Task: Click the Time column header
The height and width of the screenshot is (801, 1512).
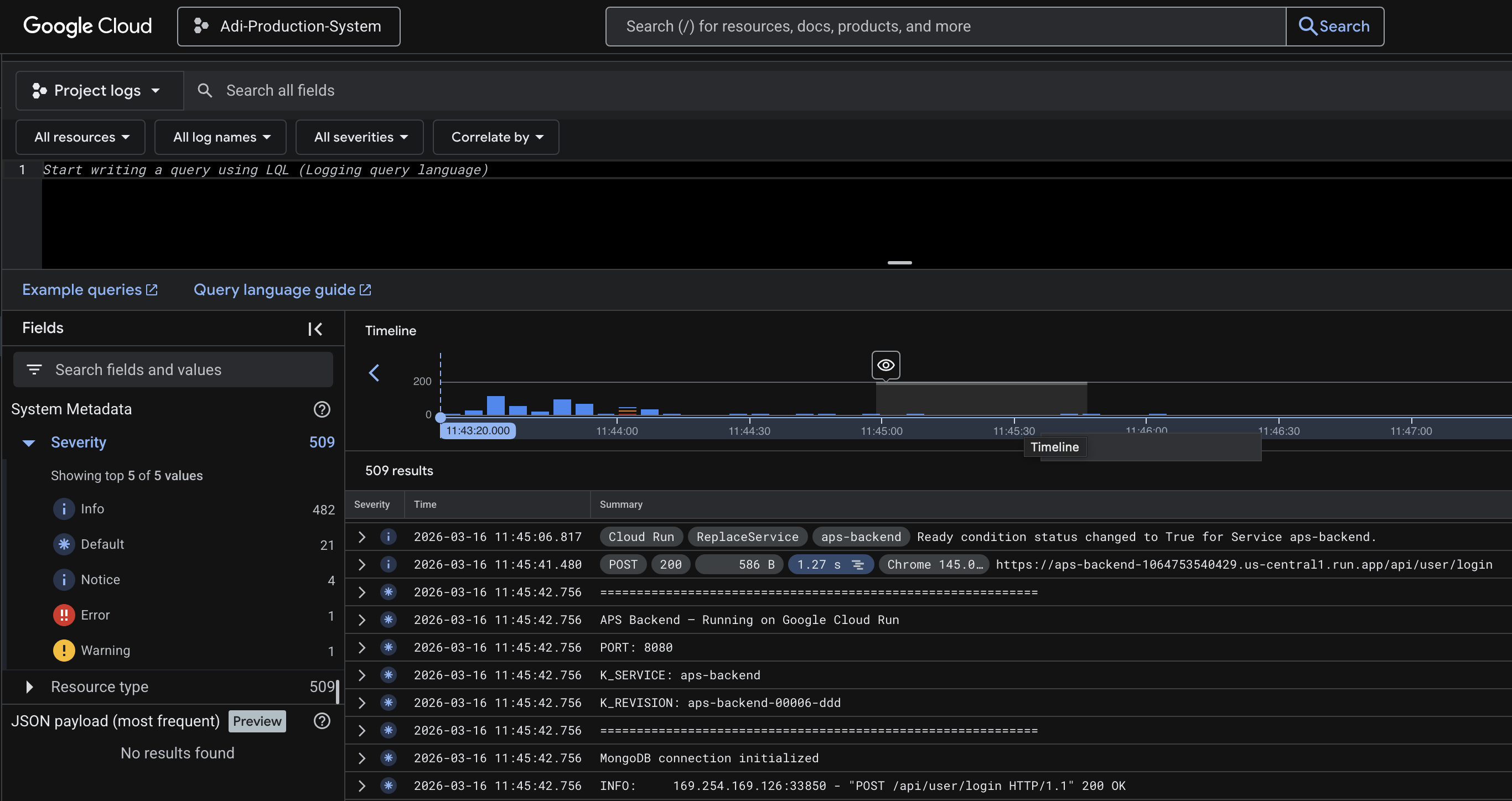Action: (425, 504)
